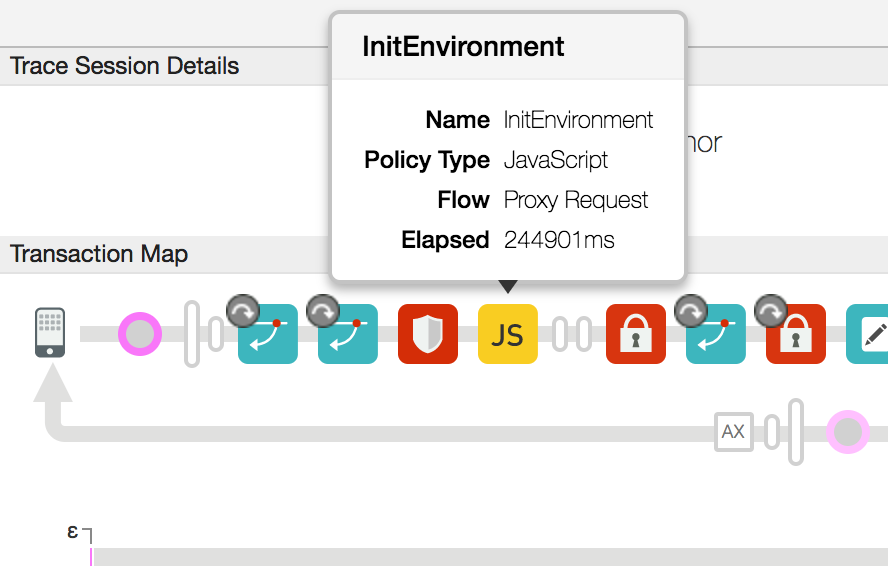The image size is (888, 566).
Task: Click the client app phone icon
Action: click(x=50, y=332)
